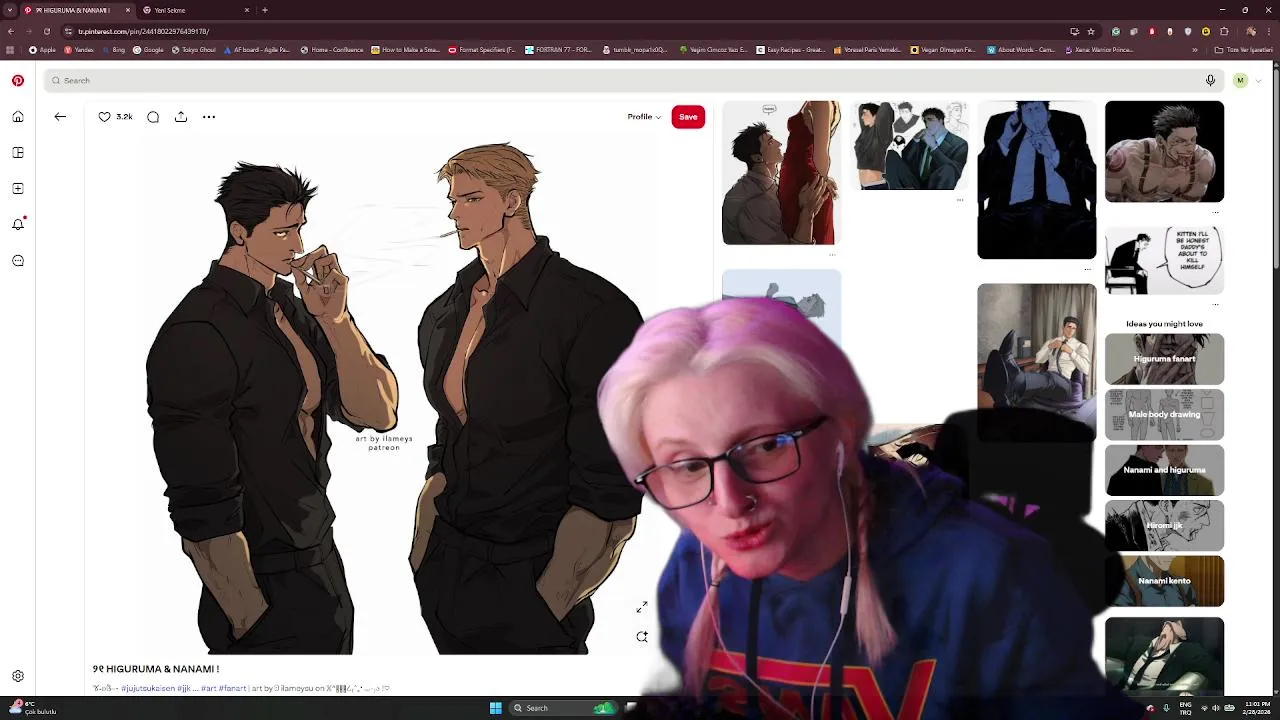Click the site info icon in address bar
Image resolution: width=1280 pixels, height=720 pixels.
click(x=69, y=31)
